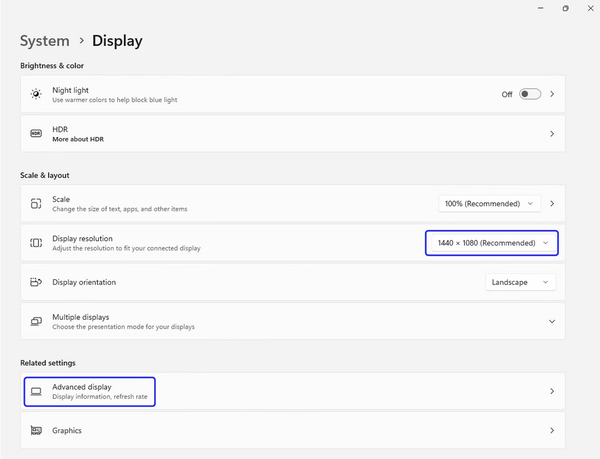Open Graphics settings via right chevron
The width and height of the screenshot is (600, 459).
tap(552, 431)
